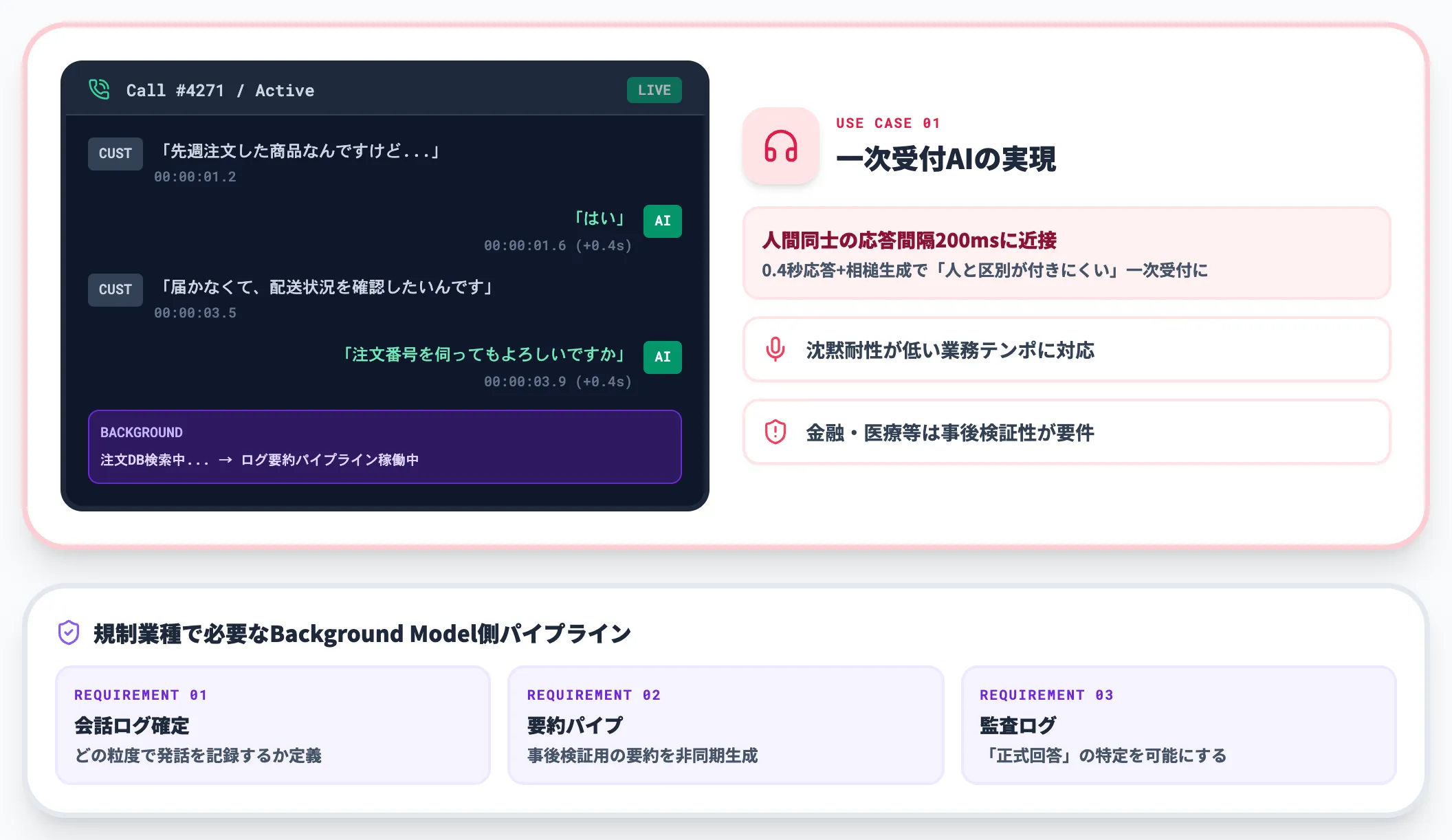The height and width of the screenshot is (840, 1452).
Task: Click the 事後検証用の要約を非同期生成 text
Action: (642, 755)
